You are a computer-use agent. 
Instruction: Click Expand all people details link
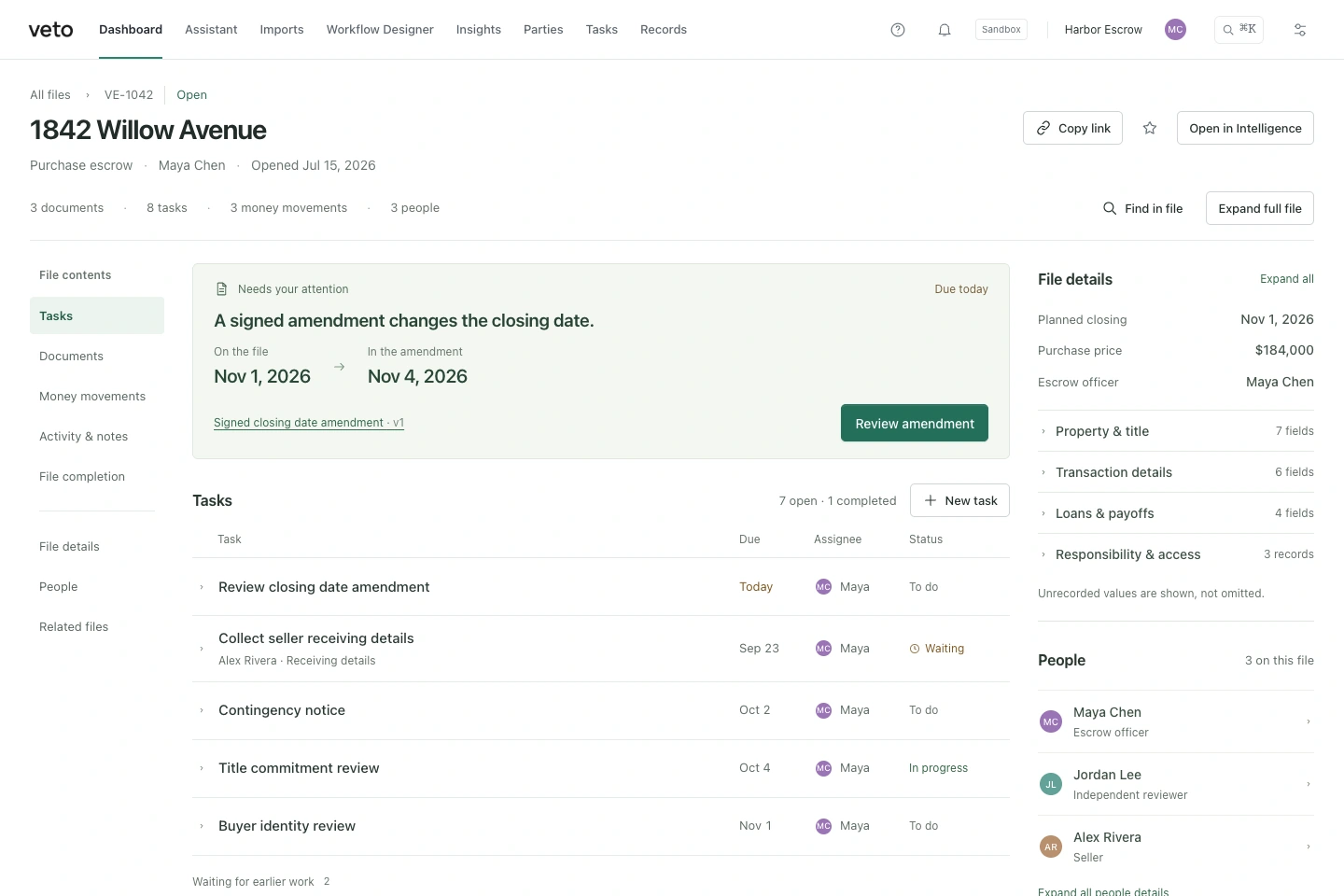click(1103, 891)
